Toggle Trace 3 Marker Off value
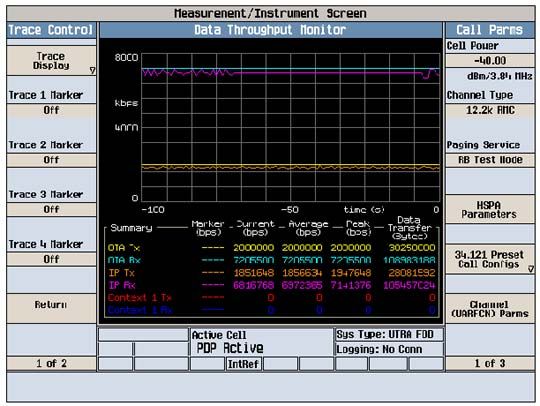The image size is (540, 406). click(x=51, y=209)
